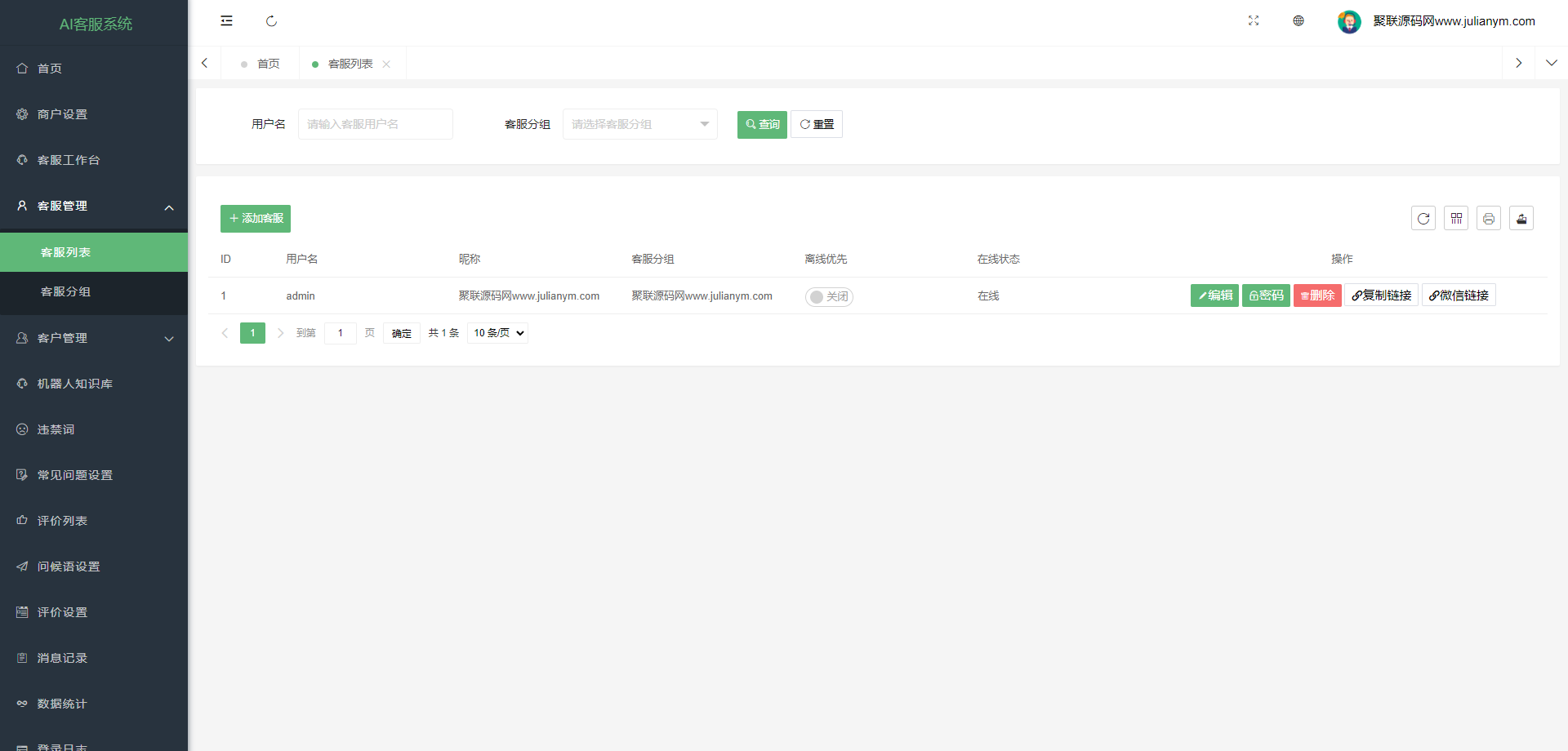This screenshot has width=1568, height=751.
Task: Open 评价设置 in the sidebar
Action: point(94,612)
